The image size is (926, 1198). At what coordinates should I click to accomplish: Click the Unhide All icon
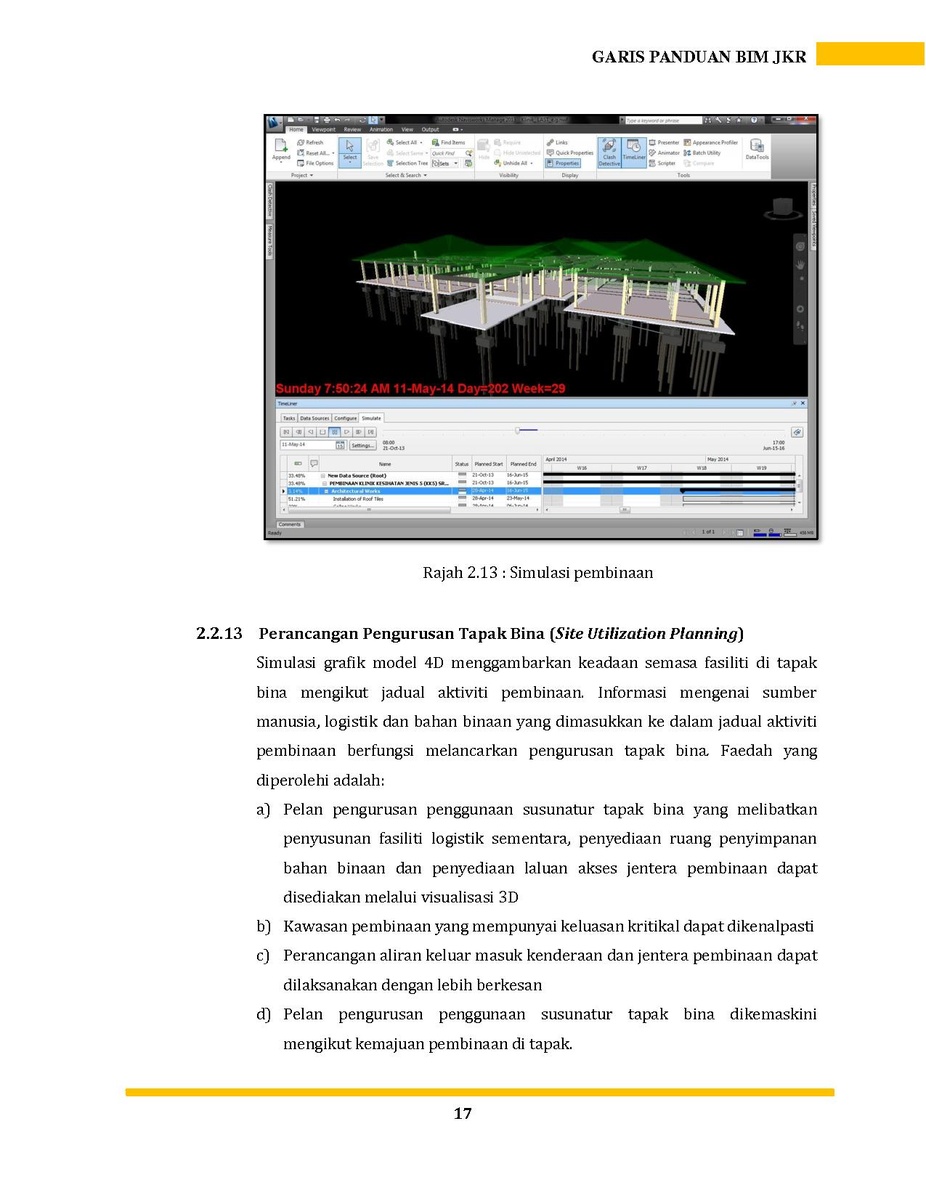[x=497, y=163]
